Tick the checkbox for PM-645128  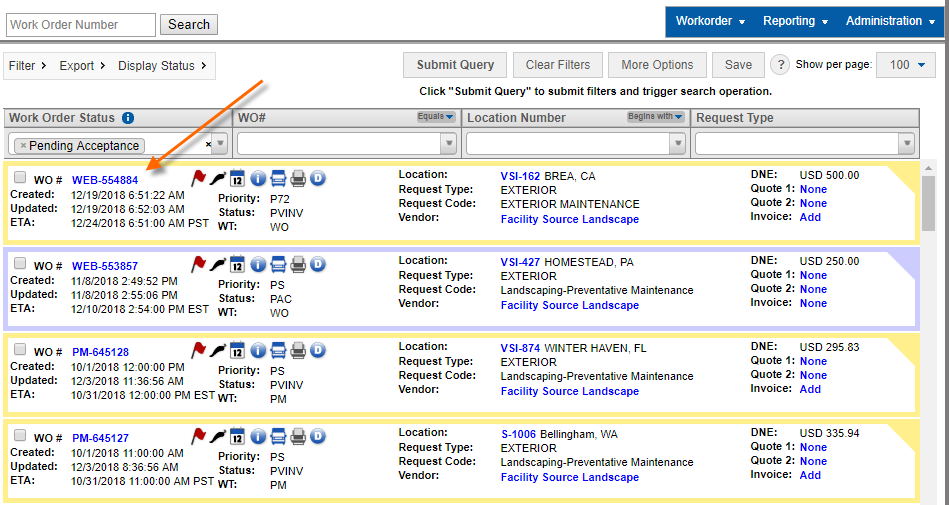tap(20, 350)
